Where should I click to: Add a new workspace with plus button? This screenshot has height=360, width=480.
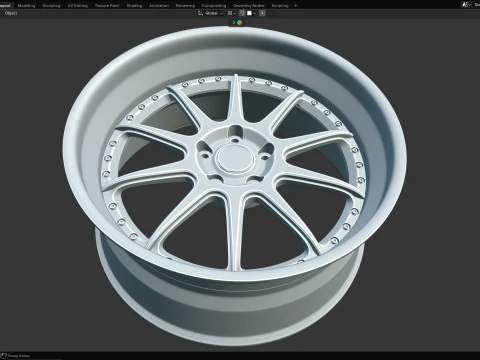(295, 5)
